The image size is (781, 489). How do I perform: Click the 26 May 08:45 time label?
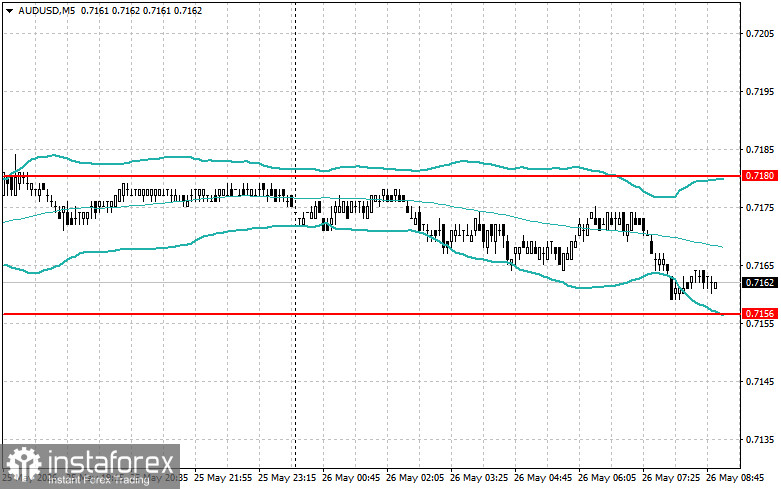[735, 478]
